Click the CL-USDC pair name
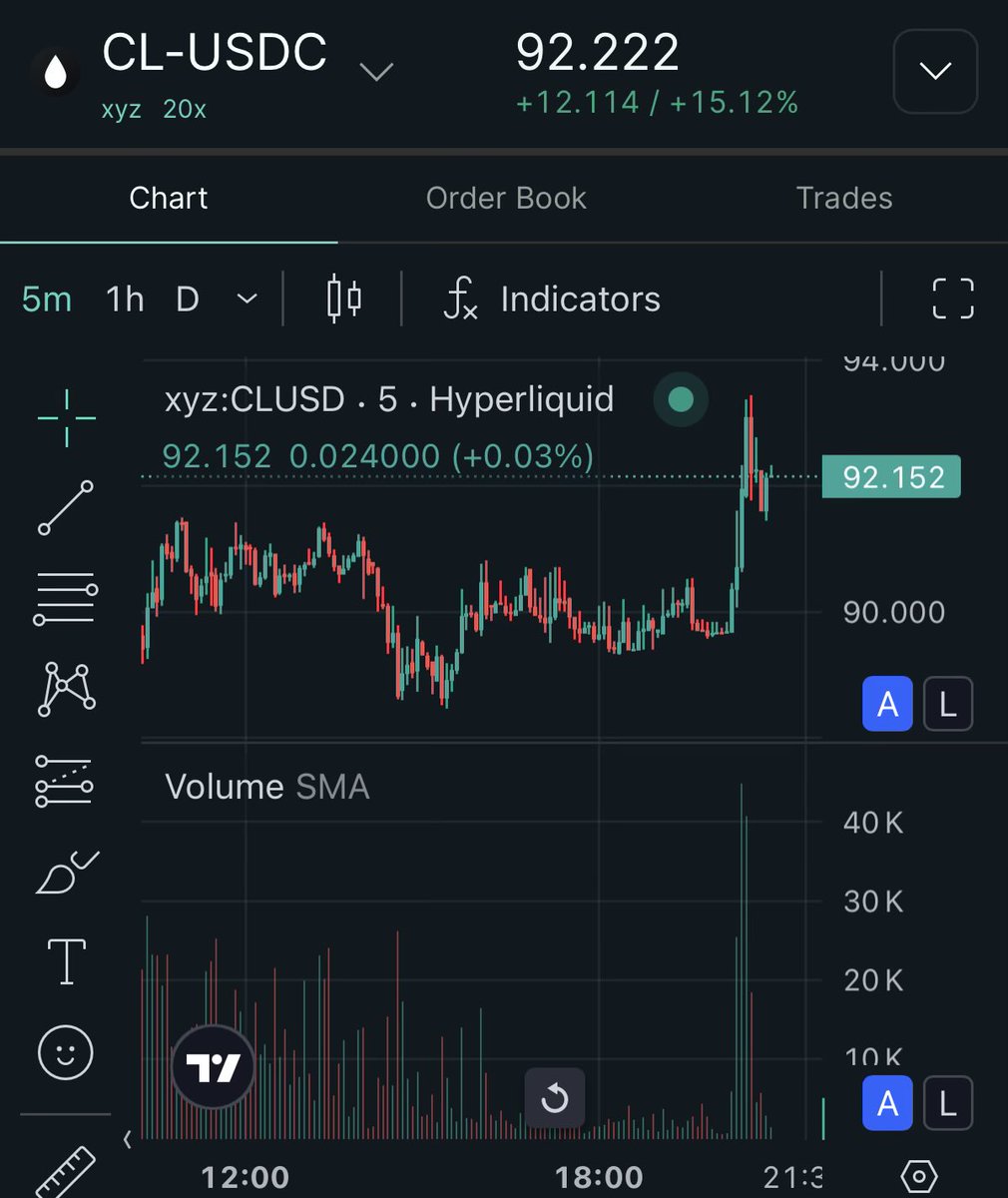 point(215,53)
